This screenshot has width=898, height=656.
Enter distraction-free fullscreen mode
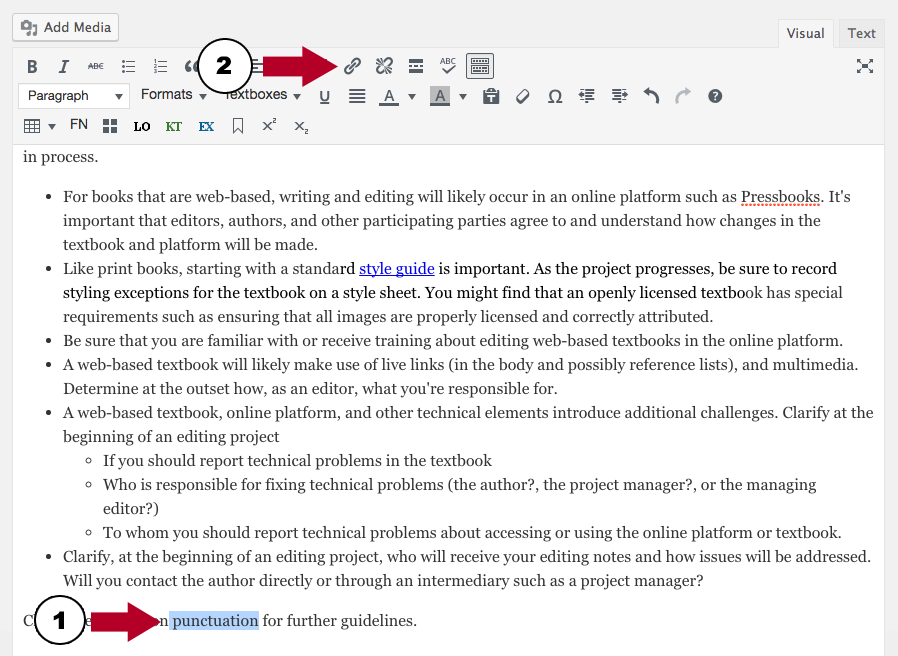tap(865, 66)
